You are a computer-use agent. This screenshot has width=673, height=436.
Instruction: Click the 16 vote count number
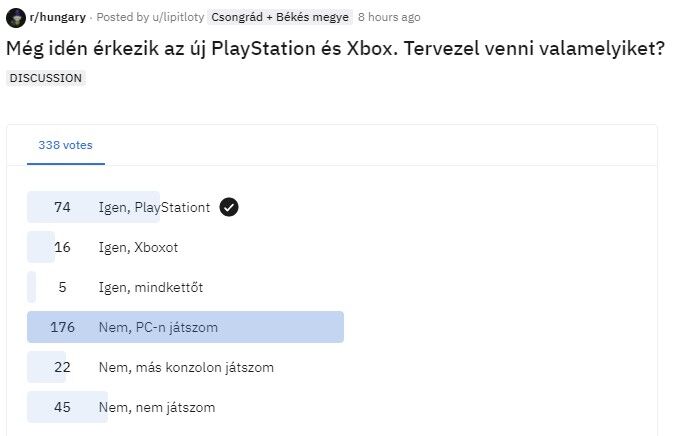62,247
